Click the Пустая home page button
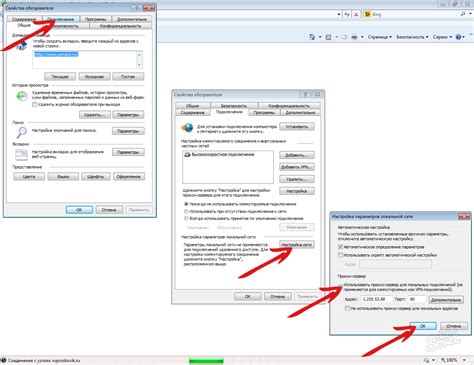 pos(128,77)
